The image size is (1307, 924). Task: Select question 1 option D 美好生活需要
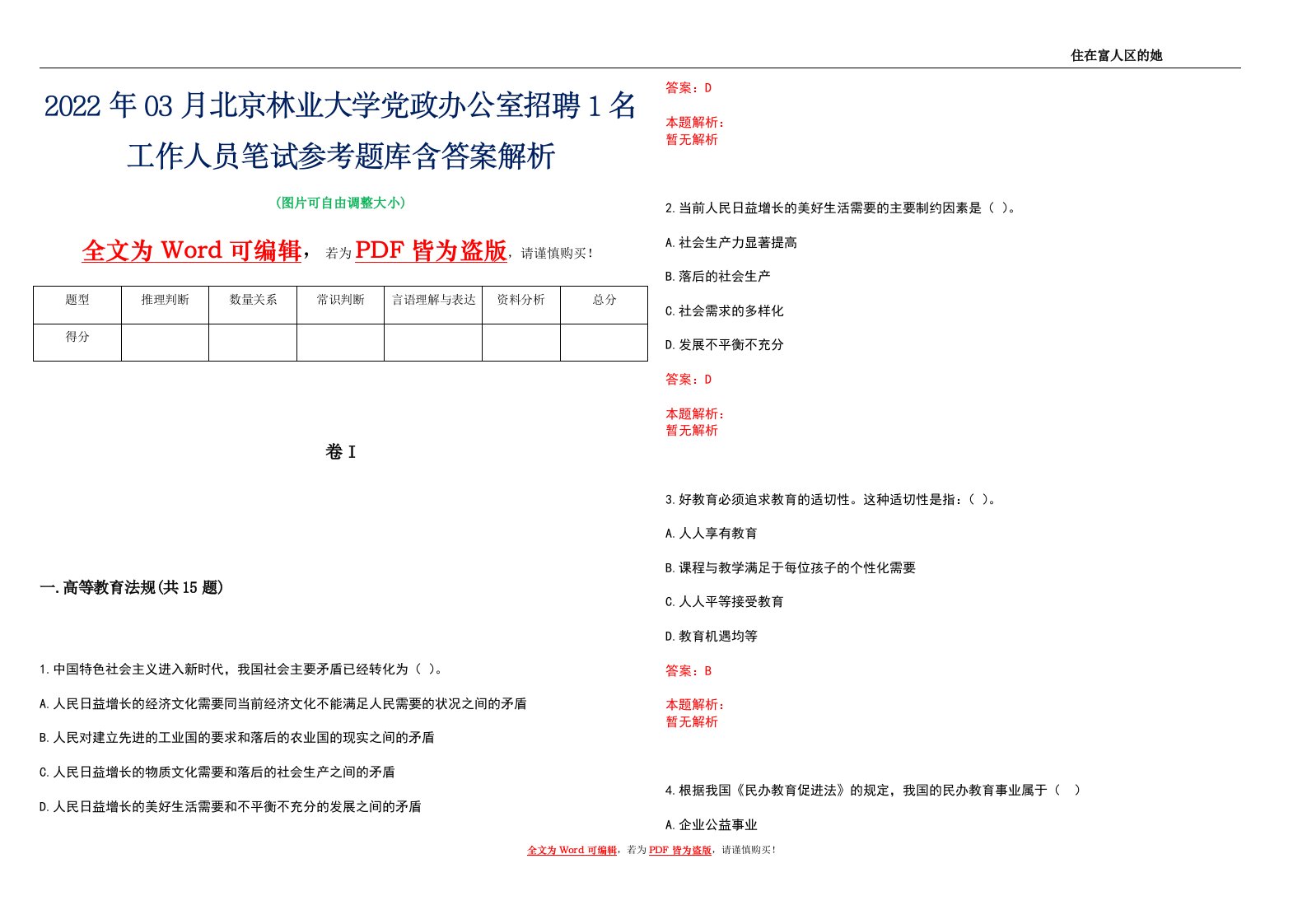231,807
